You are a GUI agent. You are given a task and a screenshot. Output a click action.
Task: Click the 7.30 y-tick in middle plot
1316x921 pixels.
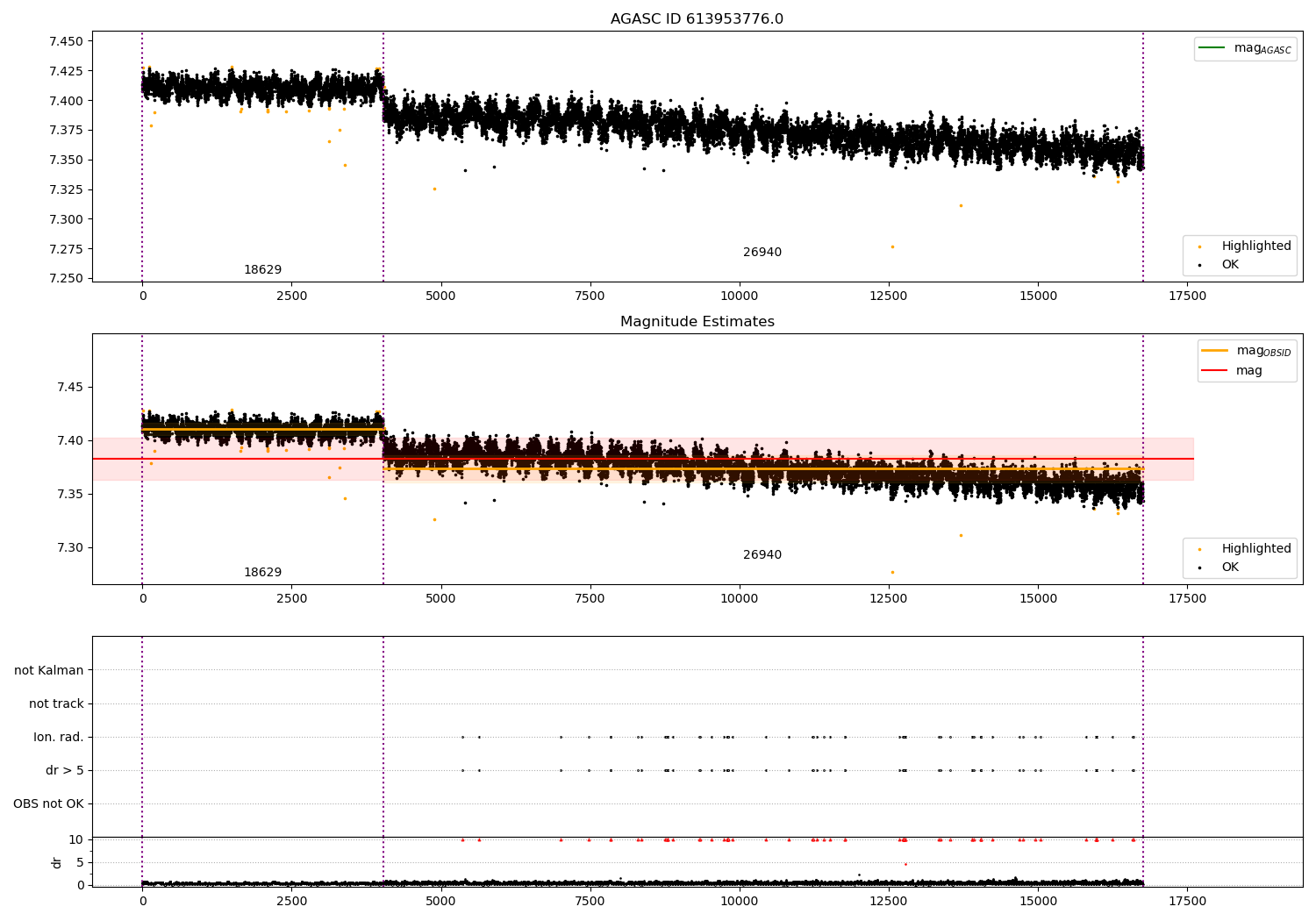pyautogui.click(x=70, y=548)
